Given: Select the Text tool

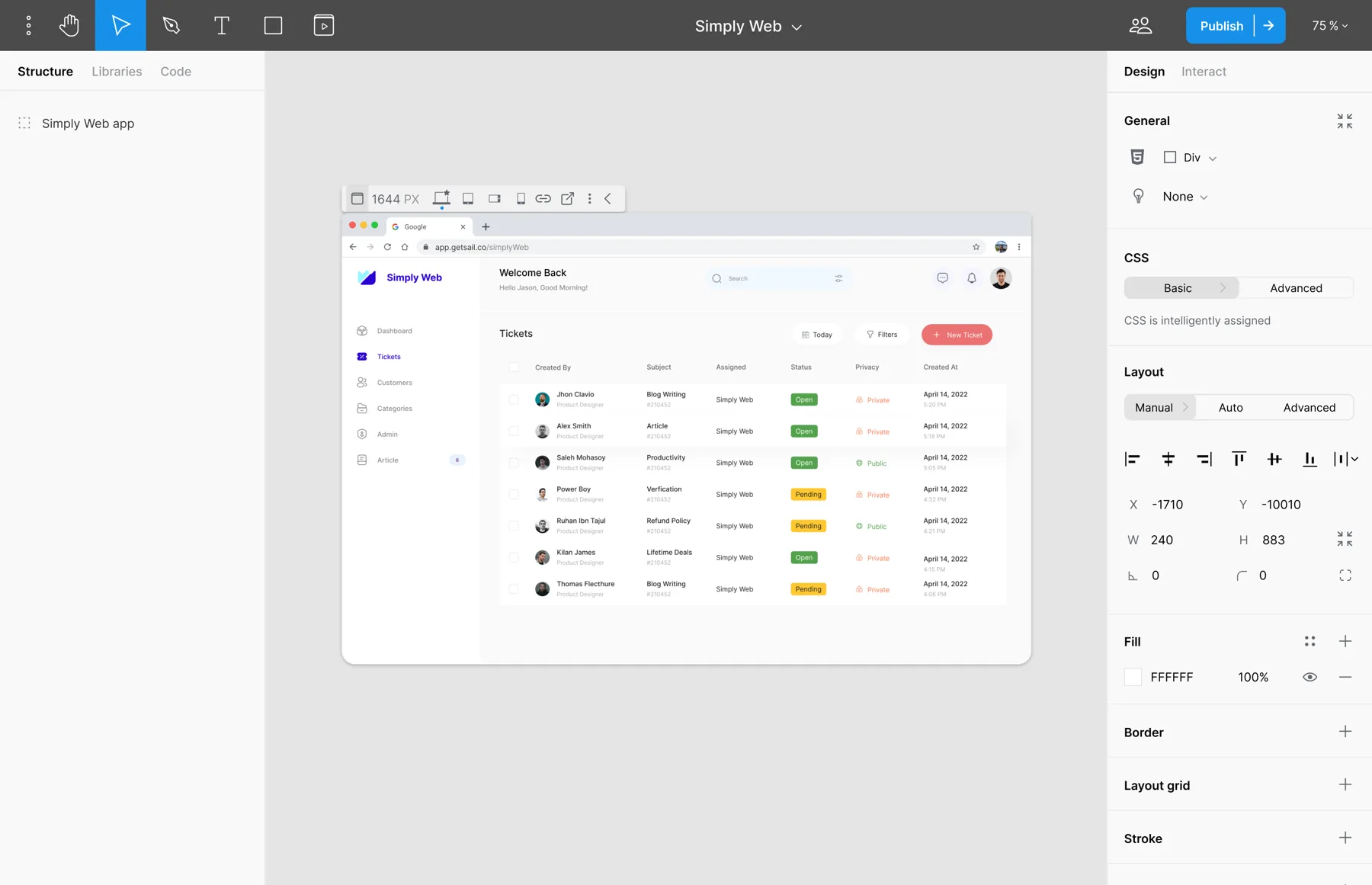Looking at the screenshot, I should (x=222, y=25).
